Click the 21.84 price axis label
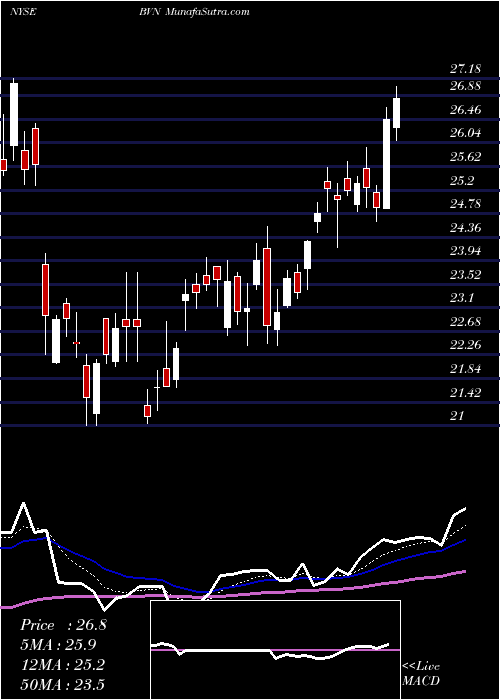This screenshot has height=700, width=500. 465,369
